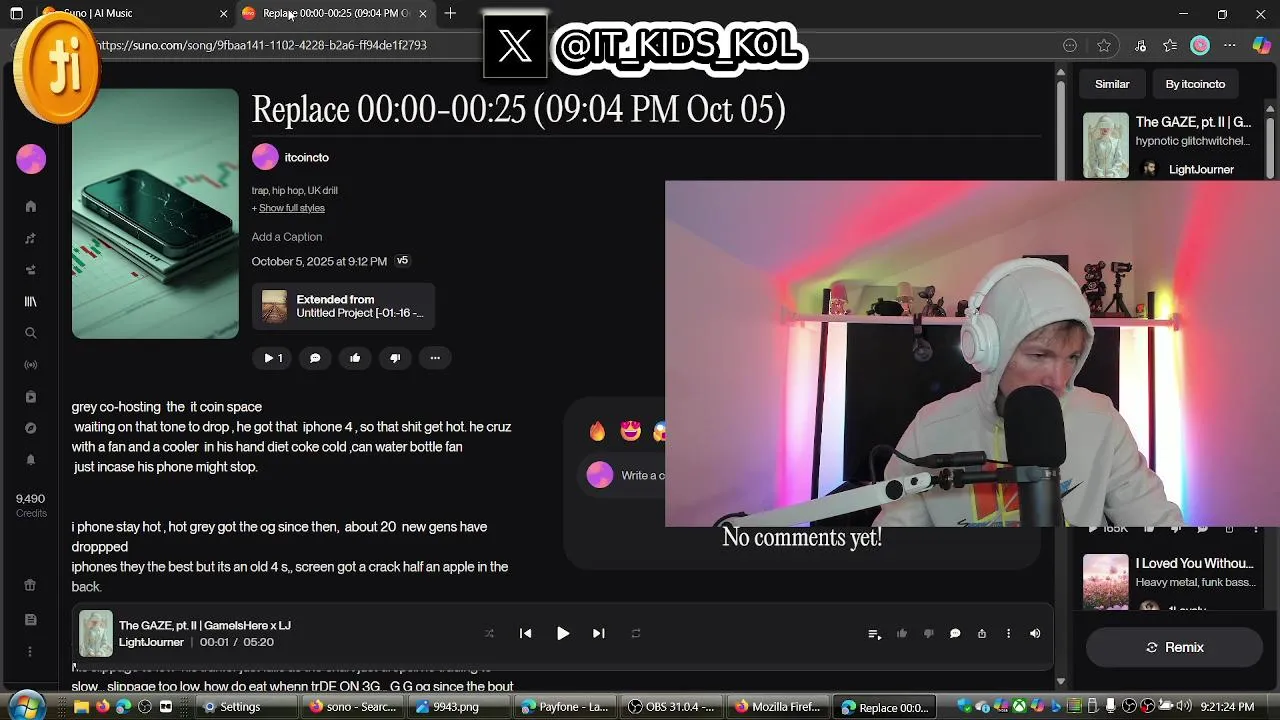Dislike the song with the thumbs down button
Screen dimensions: 1280x720
point(395,358)
